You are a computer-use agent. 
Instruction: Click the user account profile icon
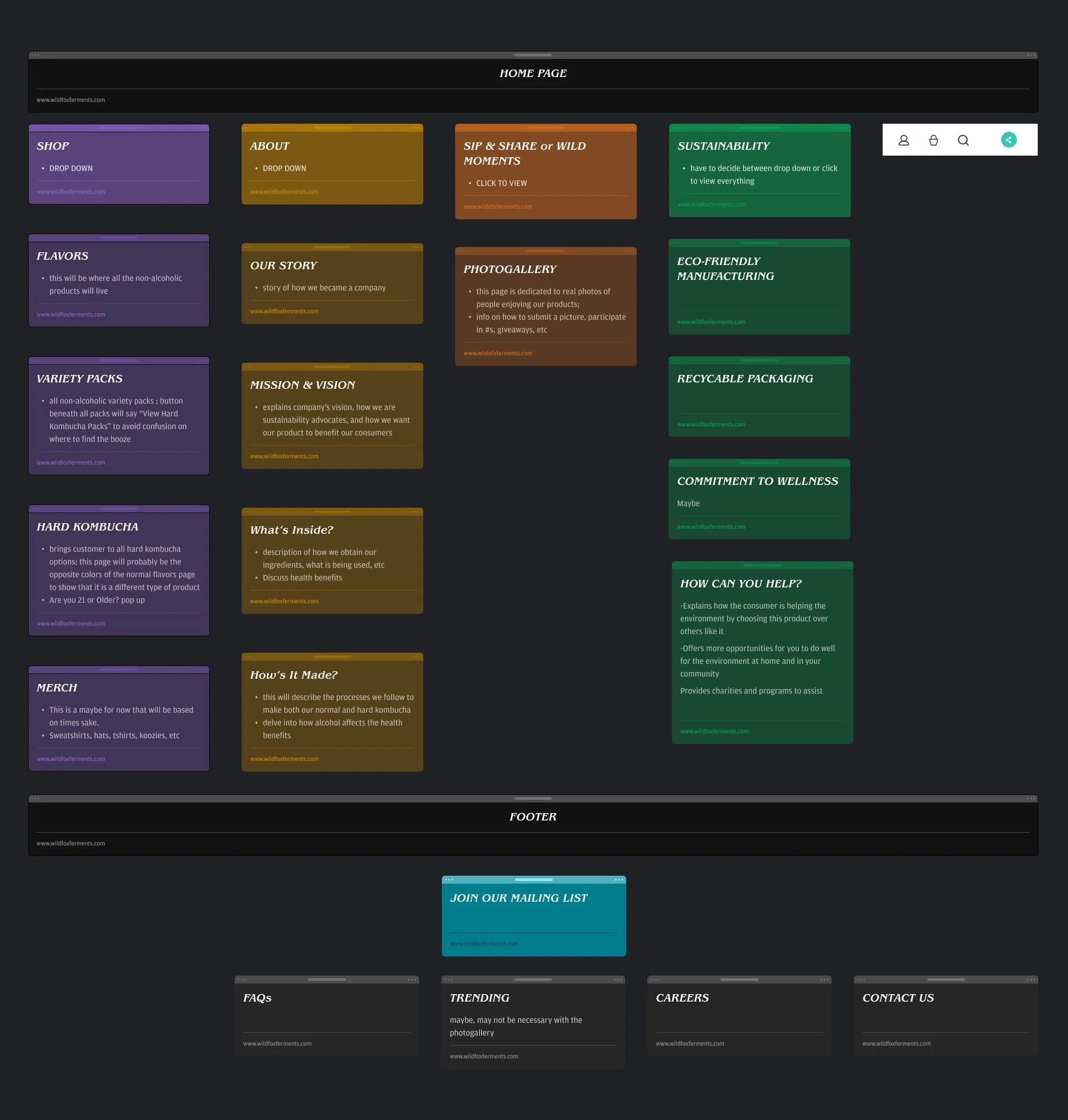(903, 140)
